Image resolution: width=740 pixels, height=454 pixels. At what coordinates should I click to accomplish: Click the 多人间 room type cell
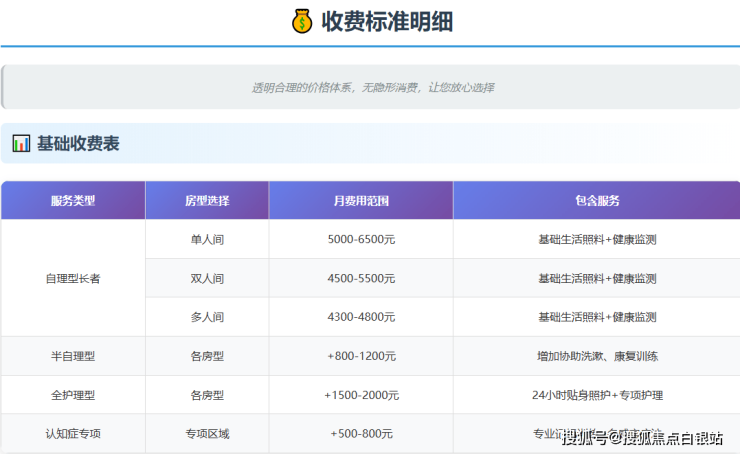(207, 317)
